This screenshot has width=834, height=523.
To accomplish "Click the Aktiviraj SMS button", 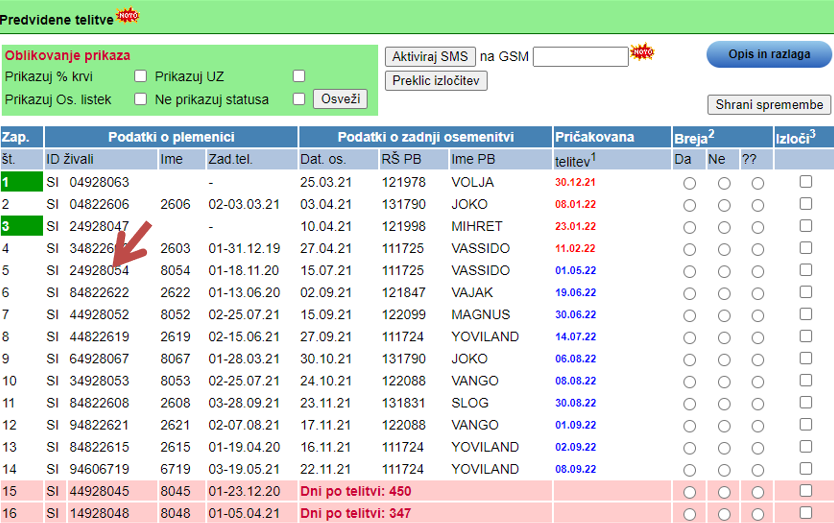I will [429, 57].
